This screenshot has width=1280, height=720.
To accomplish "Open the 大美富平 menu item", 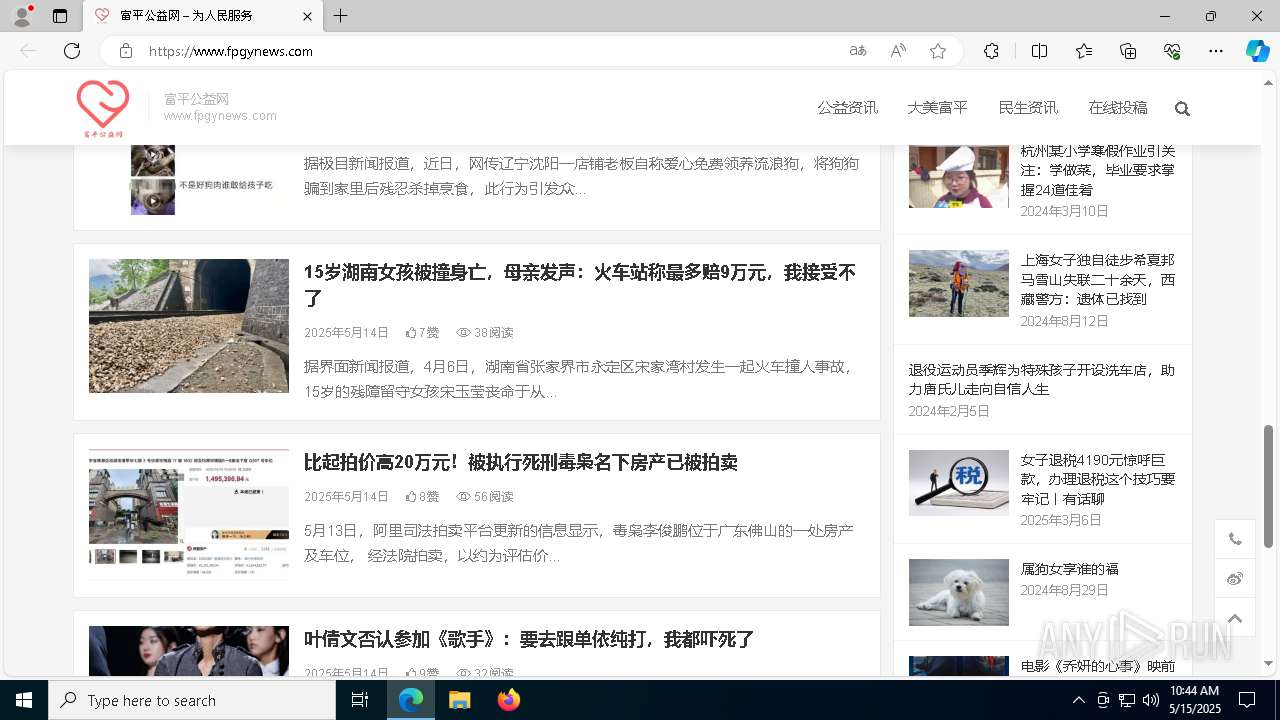I will 937,108.
